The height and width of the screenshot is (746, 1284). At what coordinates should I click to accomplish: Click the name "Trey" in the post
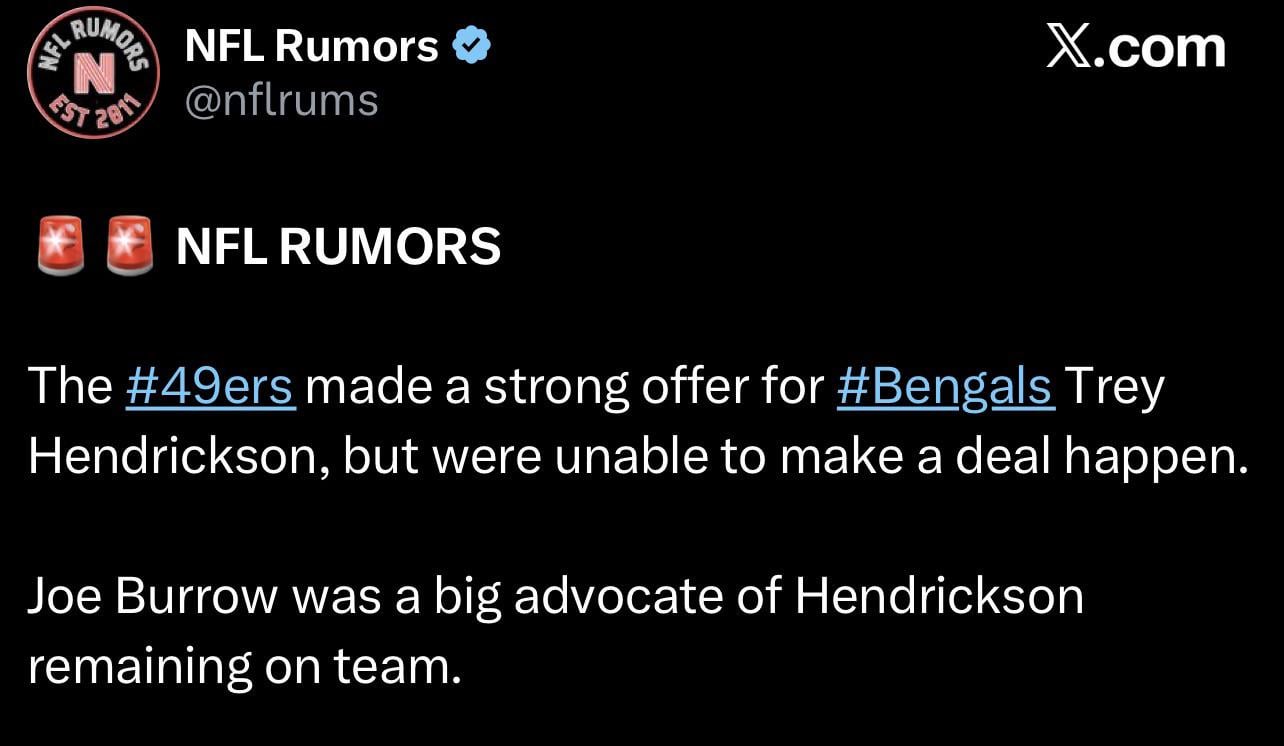pyautogui.click(x=1114, y=387)
